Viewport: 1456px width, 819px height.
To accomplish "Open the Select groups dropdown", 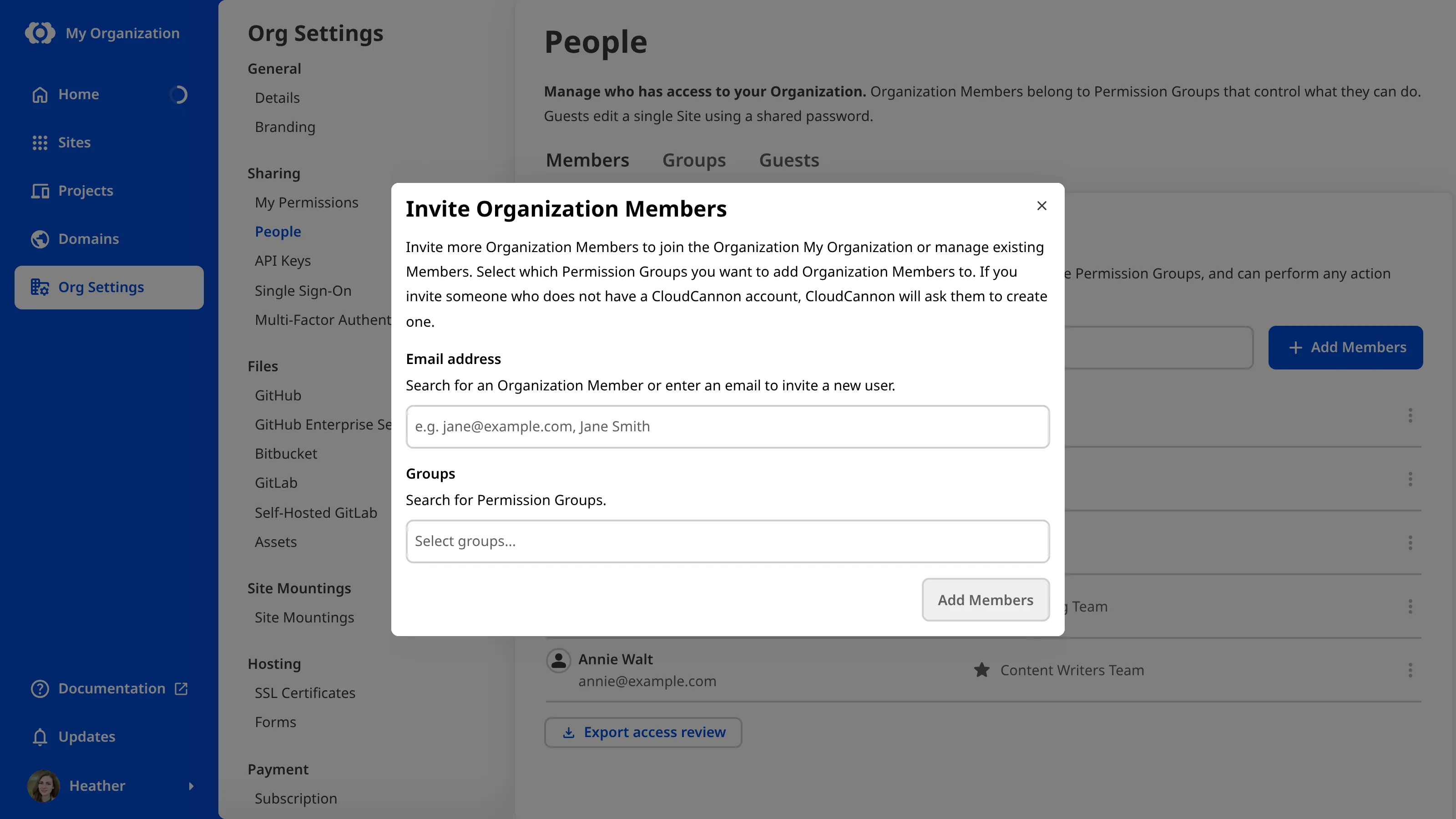I will click(728, 541).
